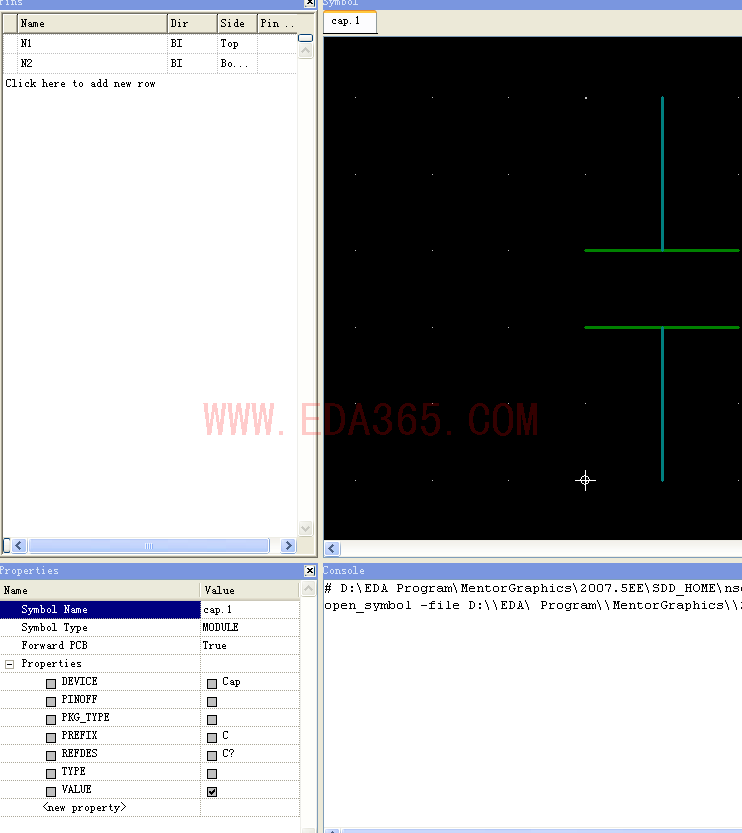Click the BI direction cell for N2

[192, 63]
